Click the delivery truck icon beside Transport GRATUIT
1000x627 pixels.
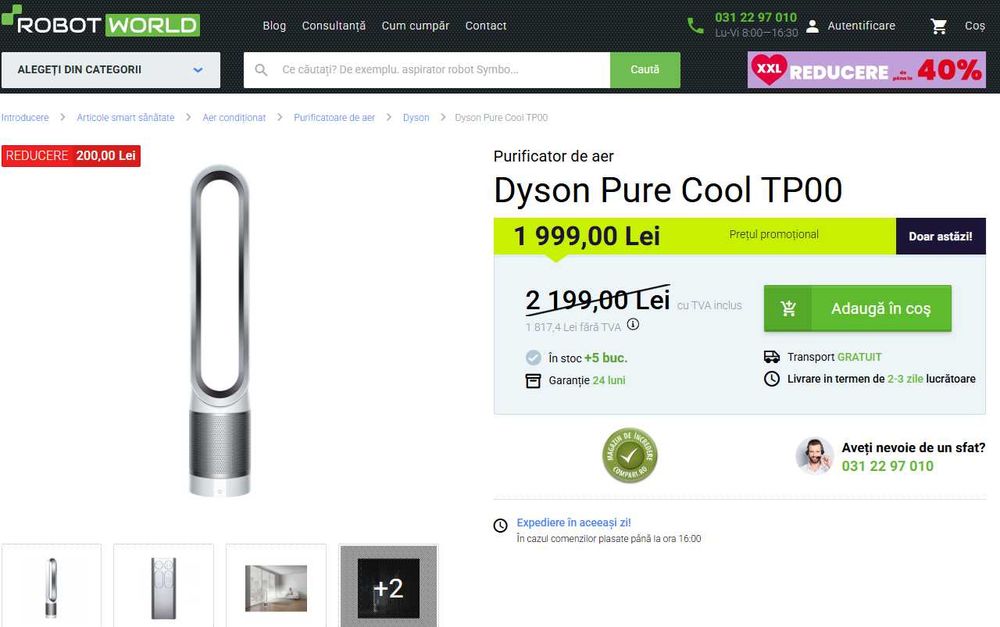pyautogui.click(x=772, y=357)
